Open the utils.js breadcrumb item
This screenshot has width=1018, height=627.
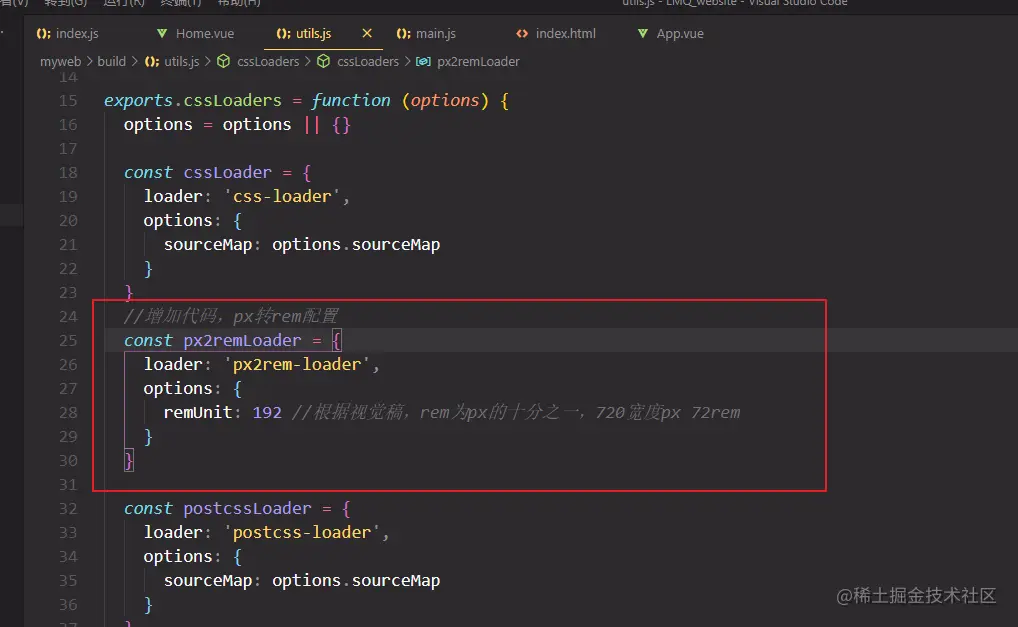182,61
